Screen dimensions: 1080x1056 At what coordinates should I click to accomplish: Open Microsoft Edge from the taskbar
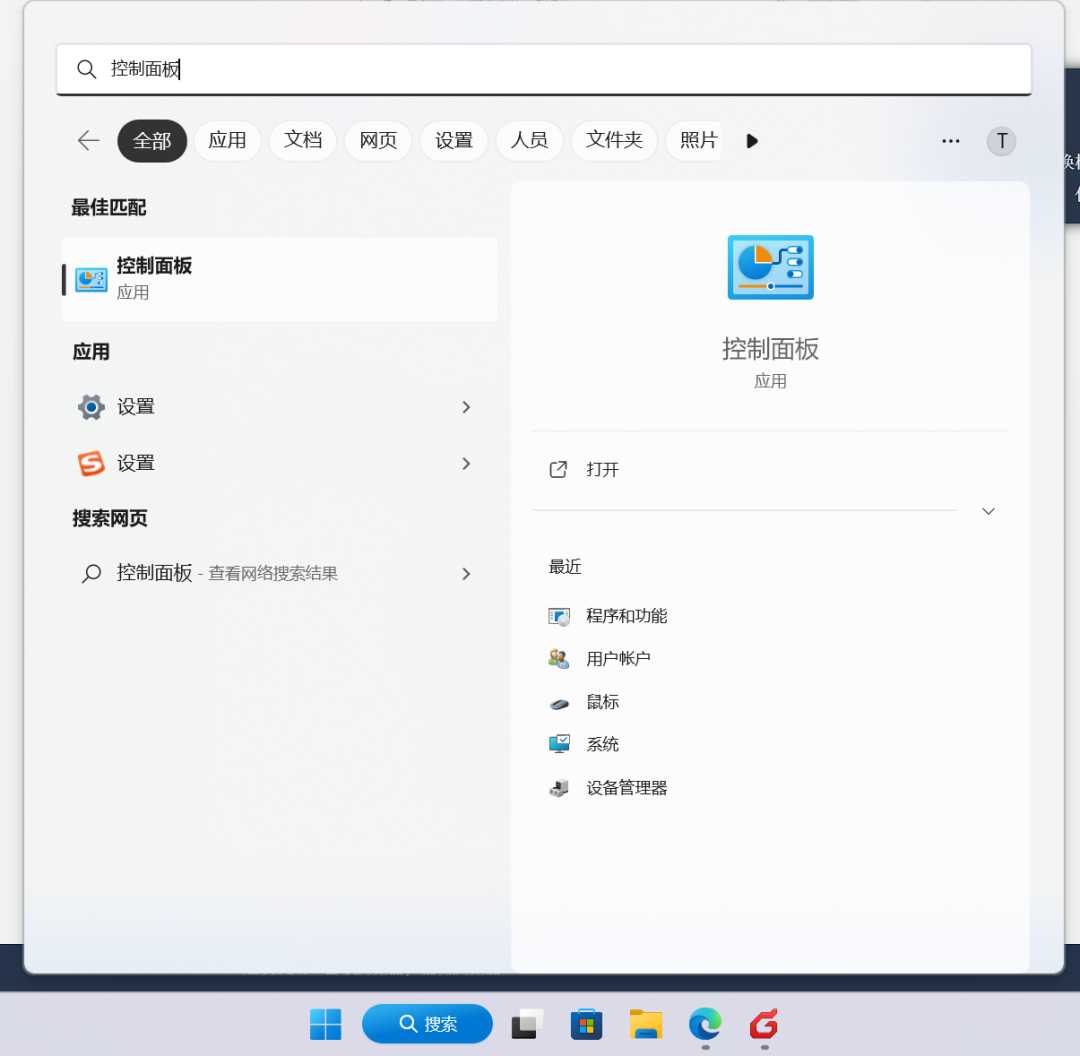705,1024
